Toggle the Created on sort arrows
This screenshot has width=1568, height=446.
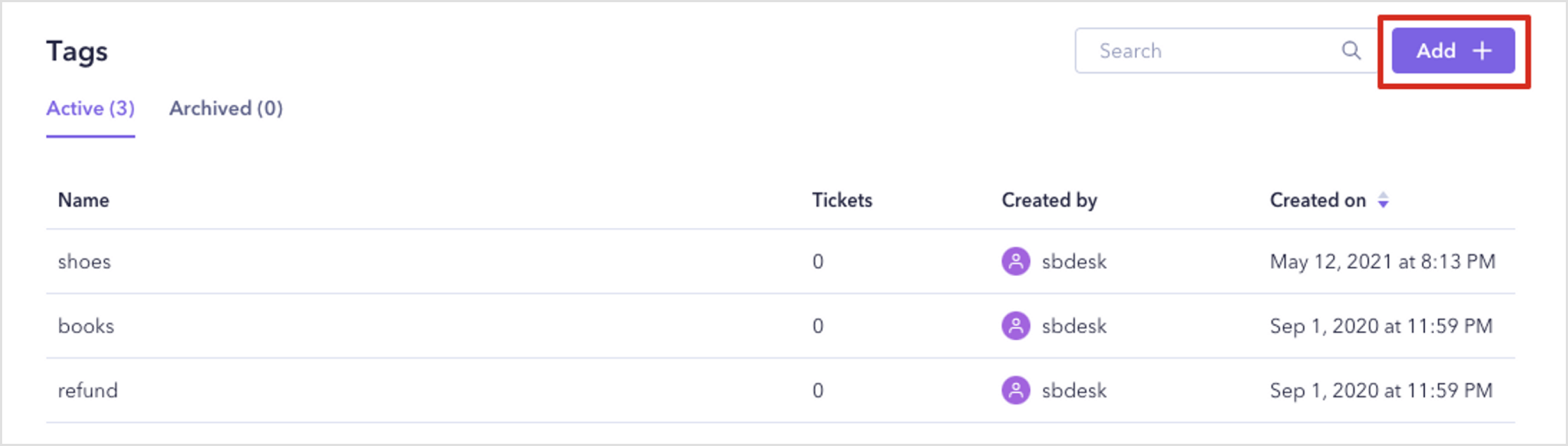click(1383, 200)
